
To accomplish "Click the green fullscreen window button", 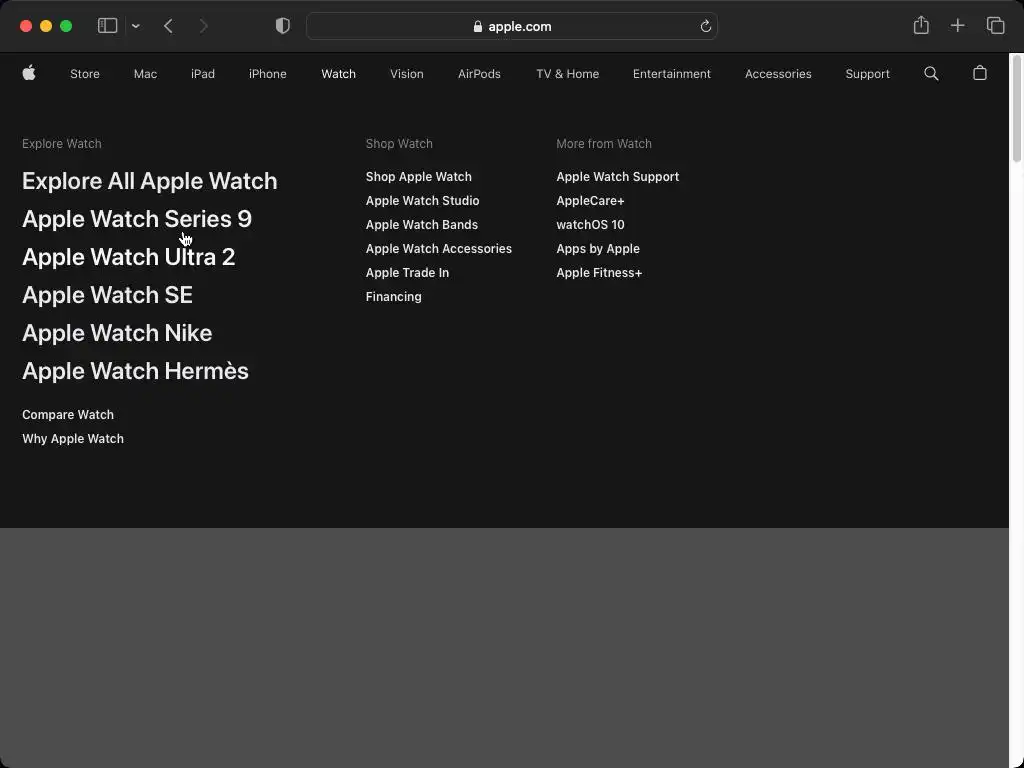I will 66,26.
